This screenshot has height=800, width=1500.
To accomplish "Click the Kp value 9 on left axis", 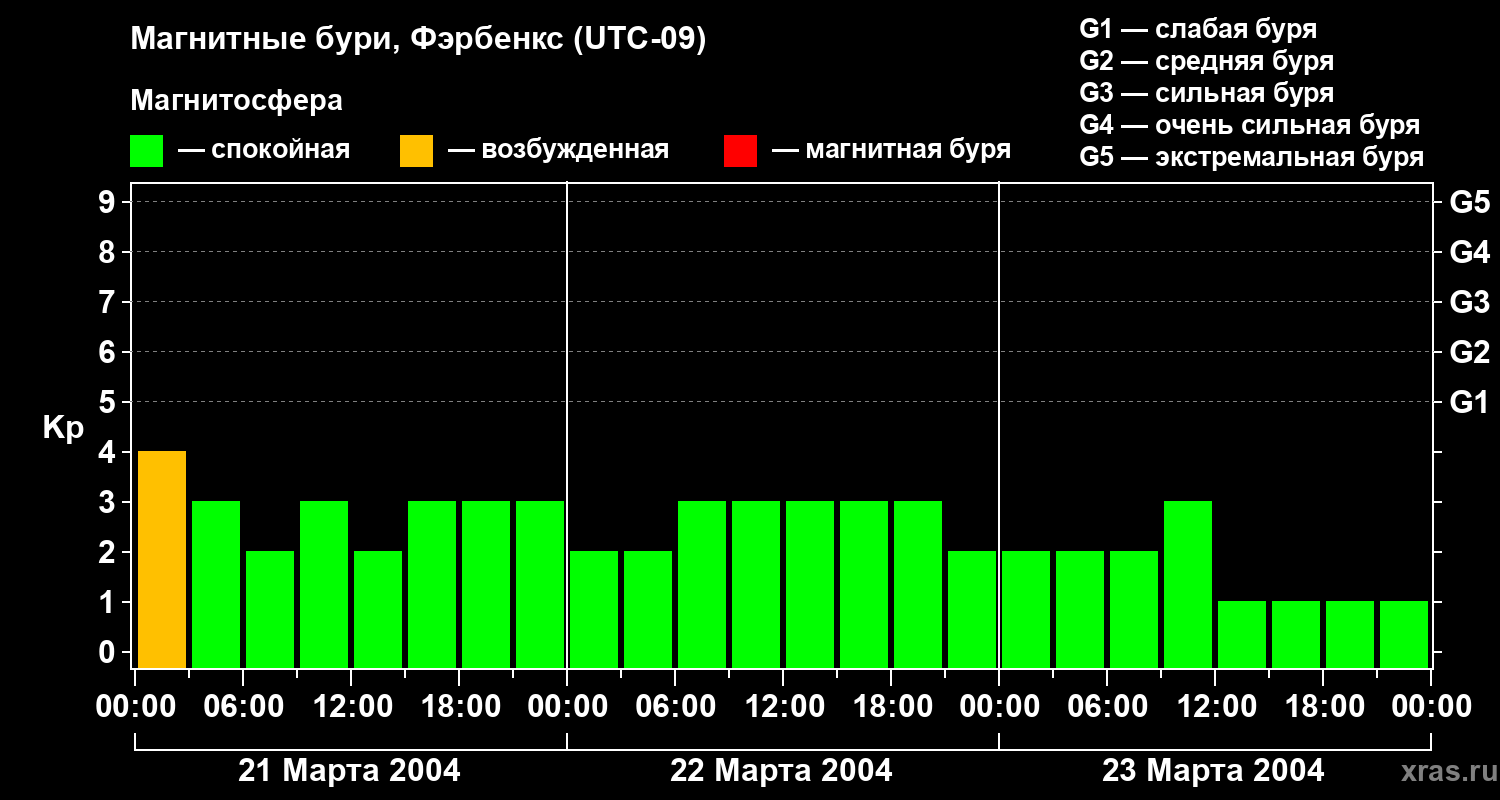I will pyautogui.click(x=108, y=202).
